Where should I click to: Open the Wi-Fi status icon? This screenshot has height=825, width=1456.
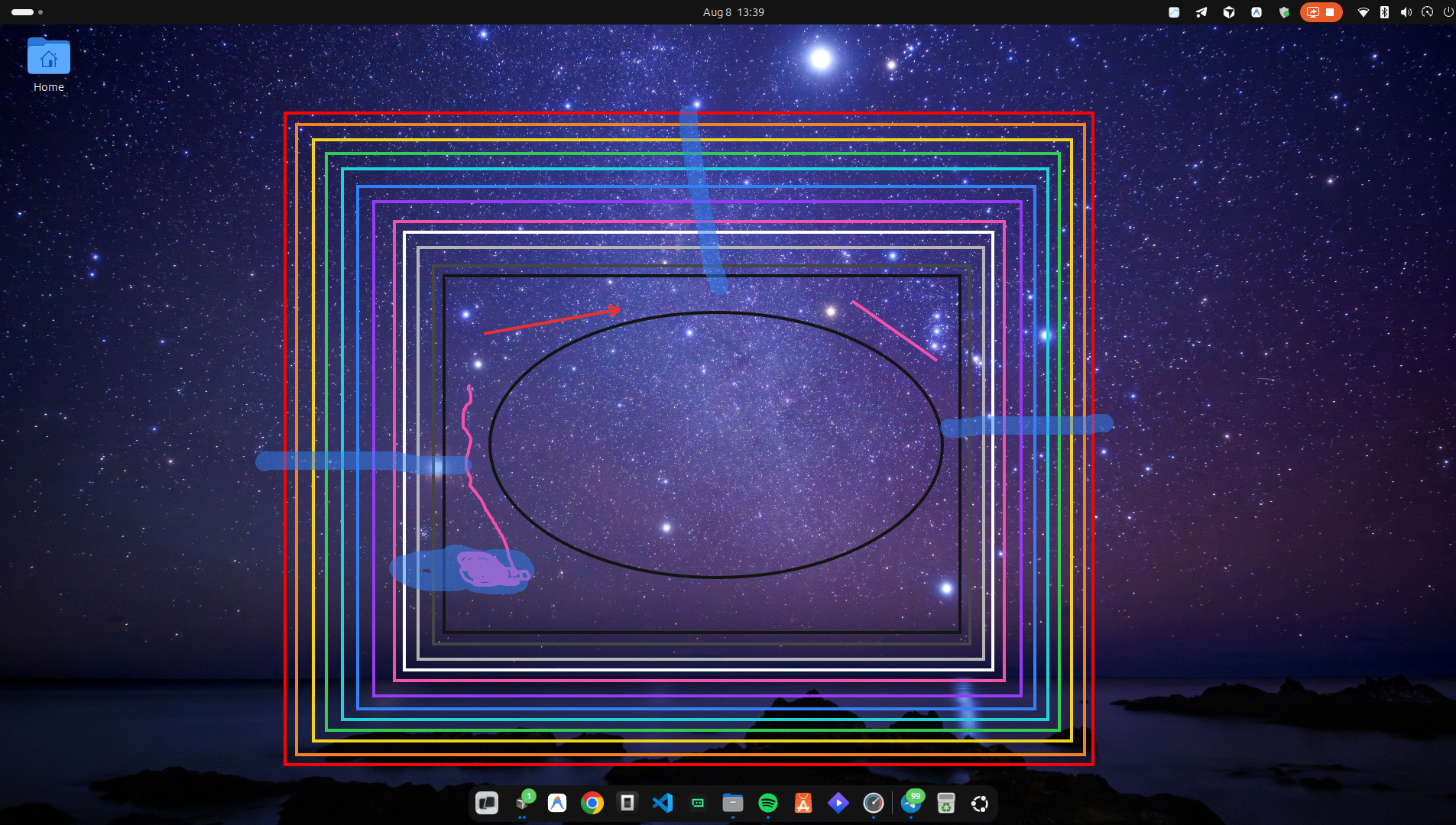click(1363, 12)
